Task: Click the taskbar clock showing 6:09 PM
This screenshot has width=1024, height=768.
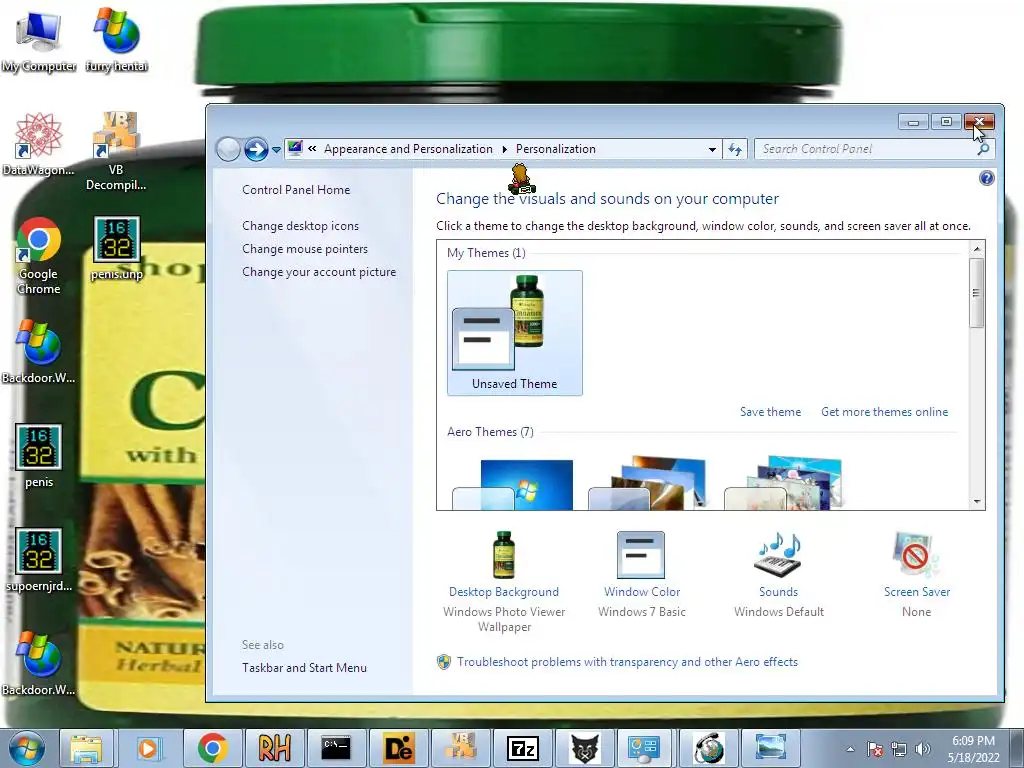Action: click(x=973, y=749)
